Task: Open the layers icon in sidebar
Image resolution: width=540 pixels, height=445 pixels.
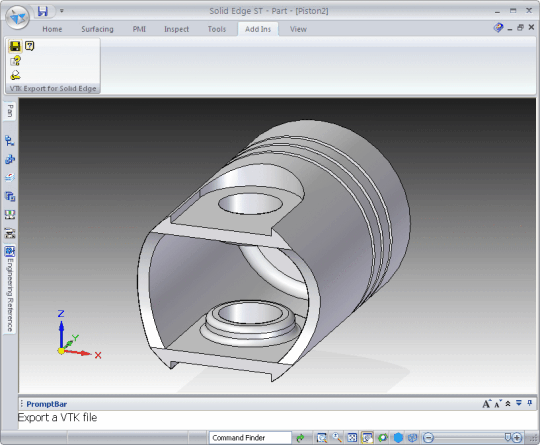Action: (x=10, y=178)
